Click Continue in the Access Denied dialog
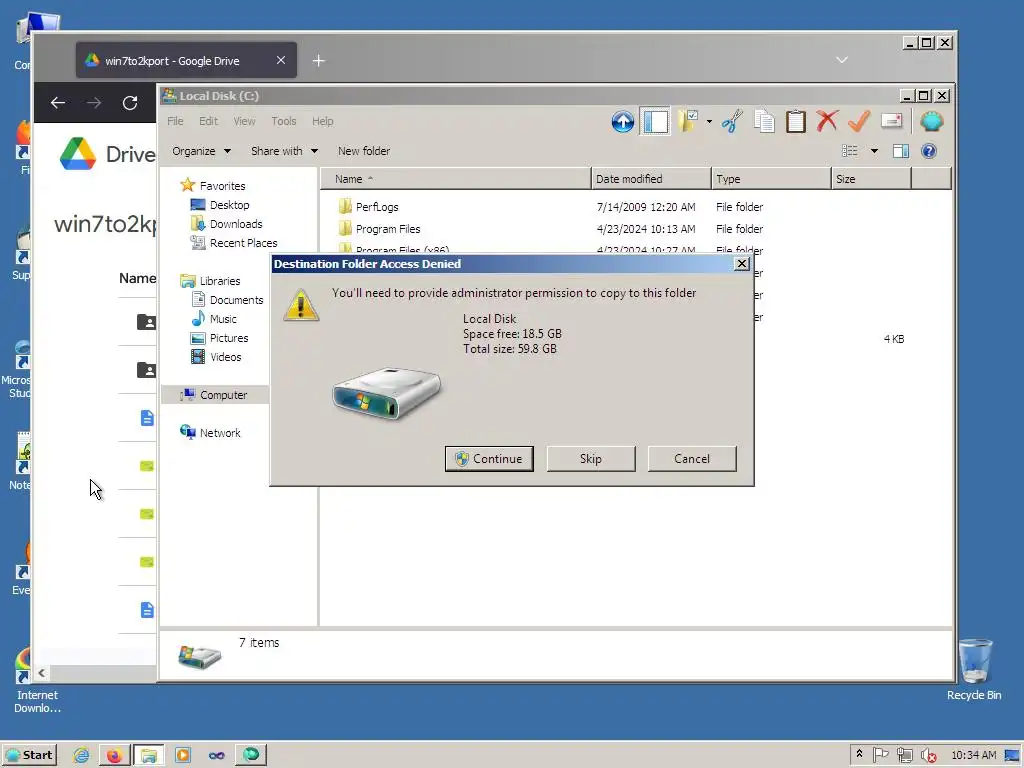Viewport: 1024px width, 768px height. [489, 458]
